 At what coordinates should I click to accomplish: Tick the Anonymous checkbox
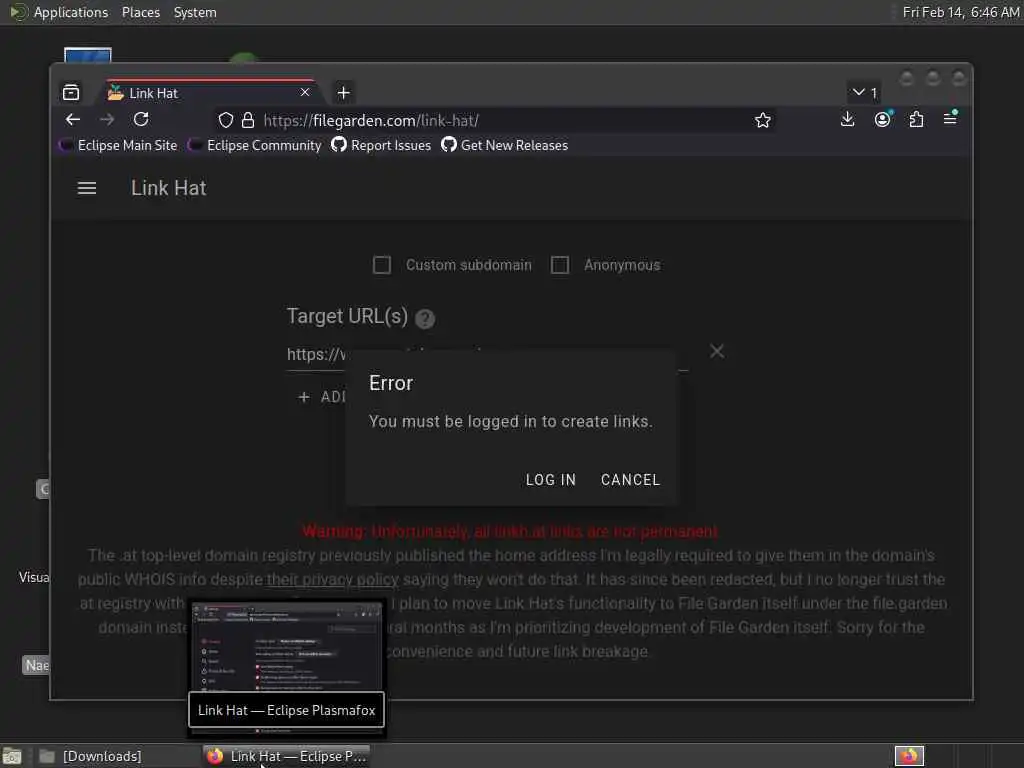(560, 265)
